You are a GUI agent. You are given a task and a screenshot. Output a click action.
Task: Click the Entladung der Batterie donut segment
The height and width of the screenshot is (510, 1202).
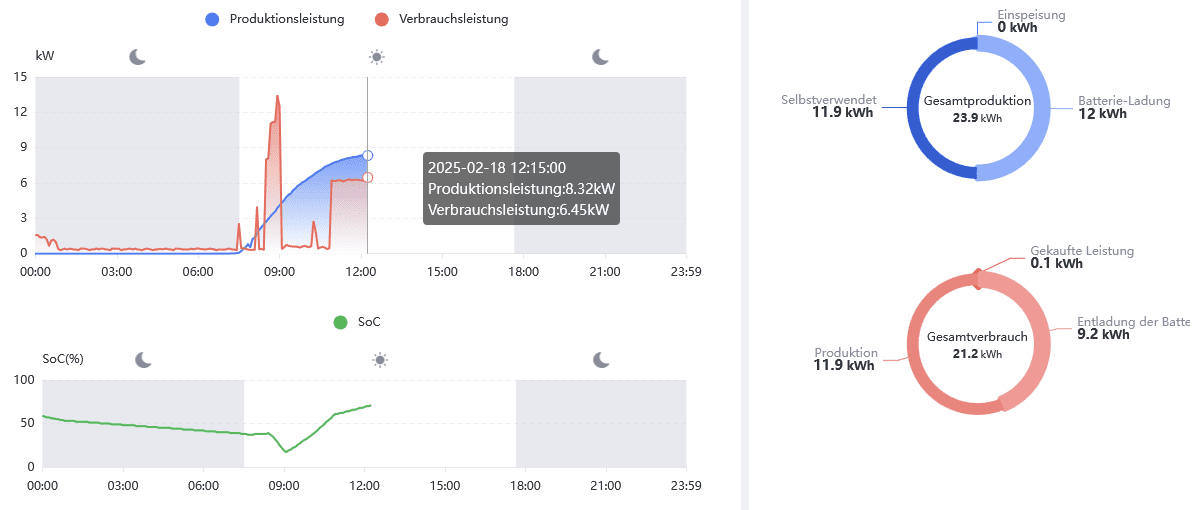click(x=1035, y=340)
